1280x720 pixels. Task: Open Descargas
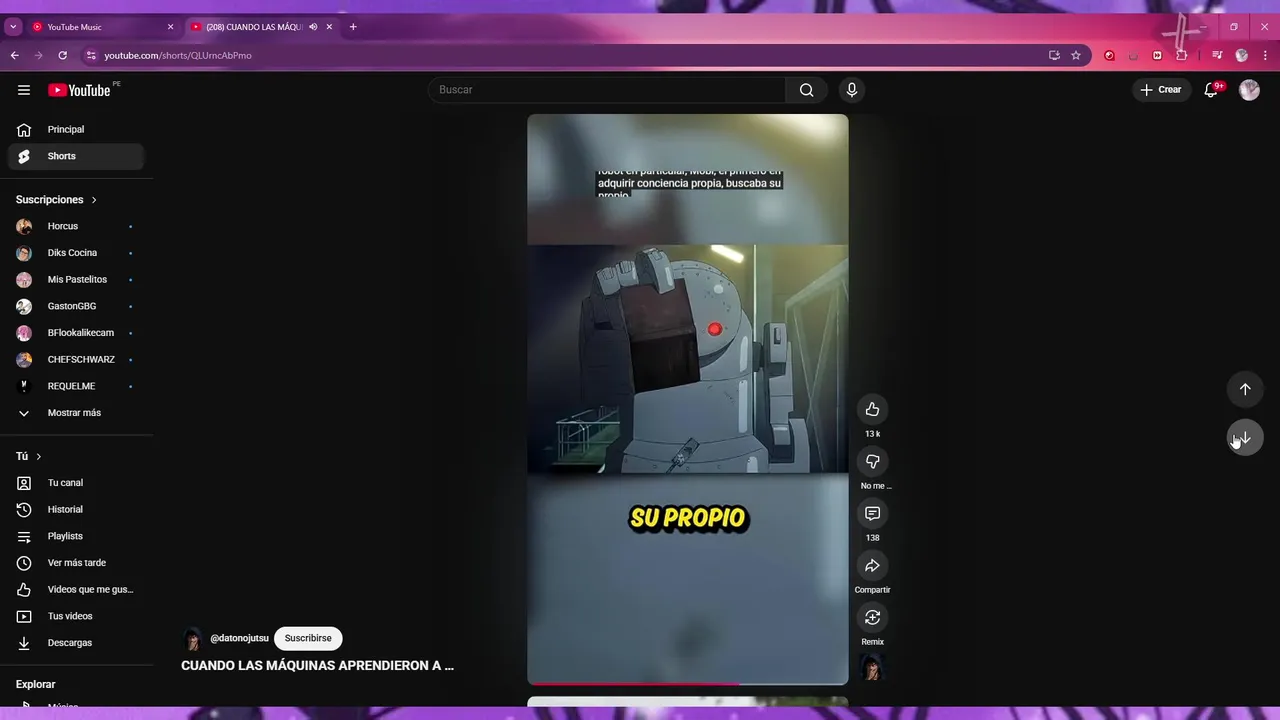click(76, 643)
